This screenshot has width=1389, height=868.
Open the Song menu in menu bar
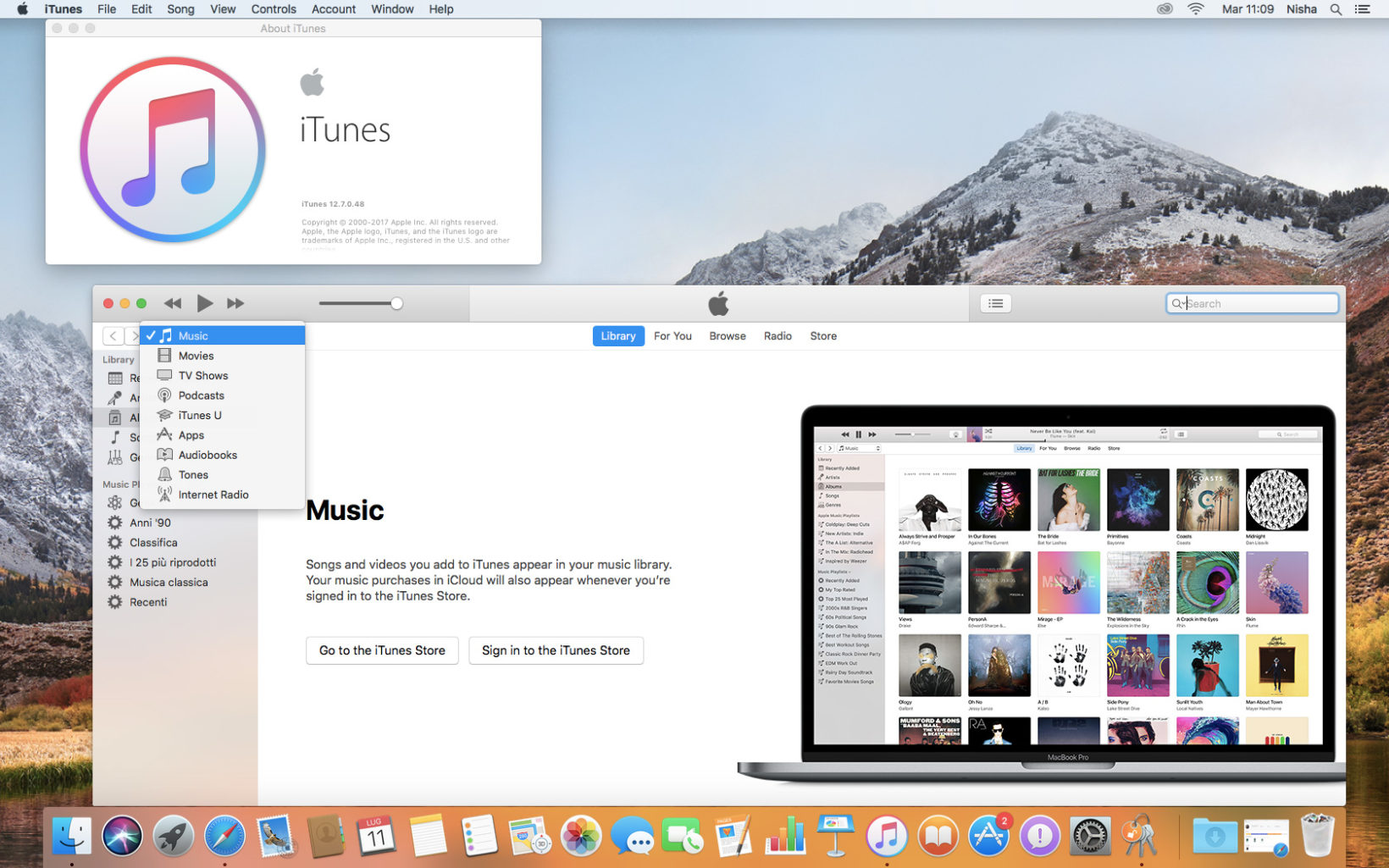(180, 9)
